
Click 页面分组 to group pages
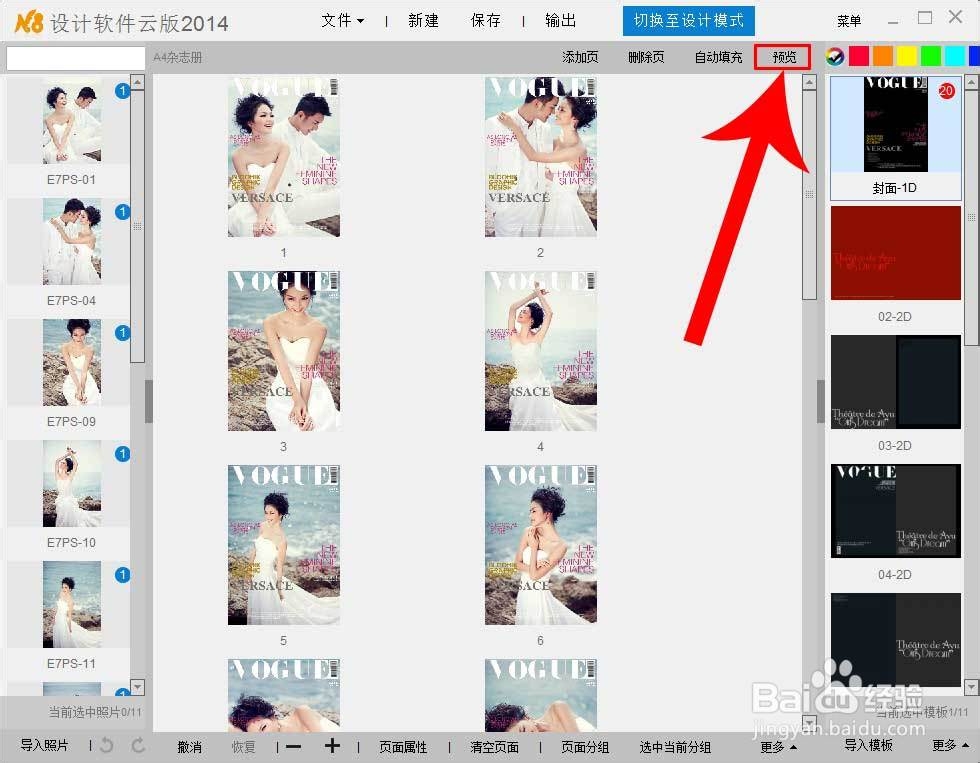[585, 747]
